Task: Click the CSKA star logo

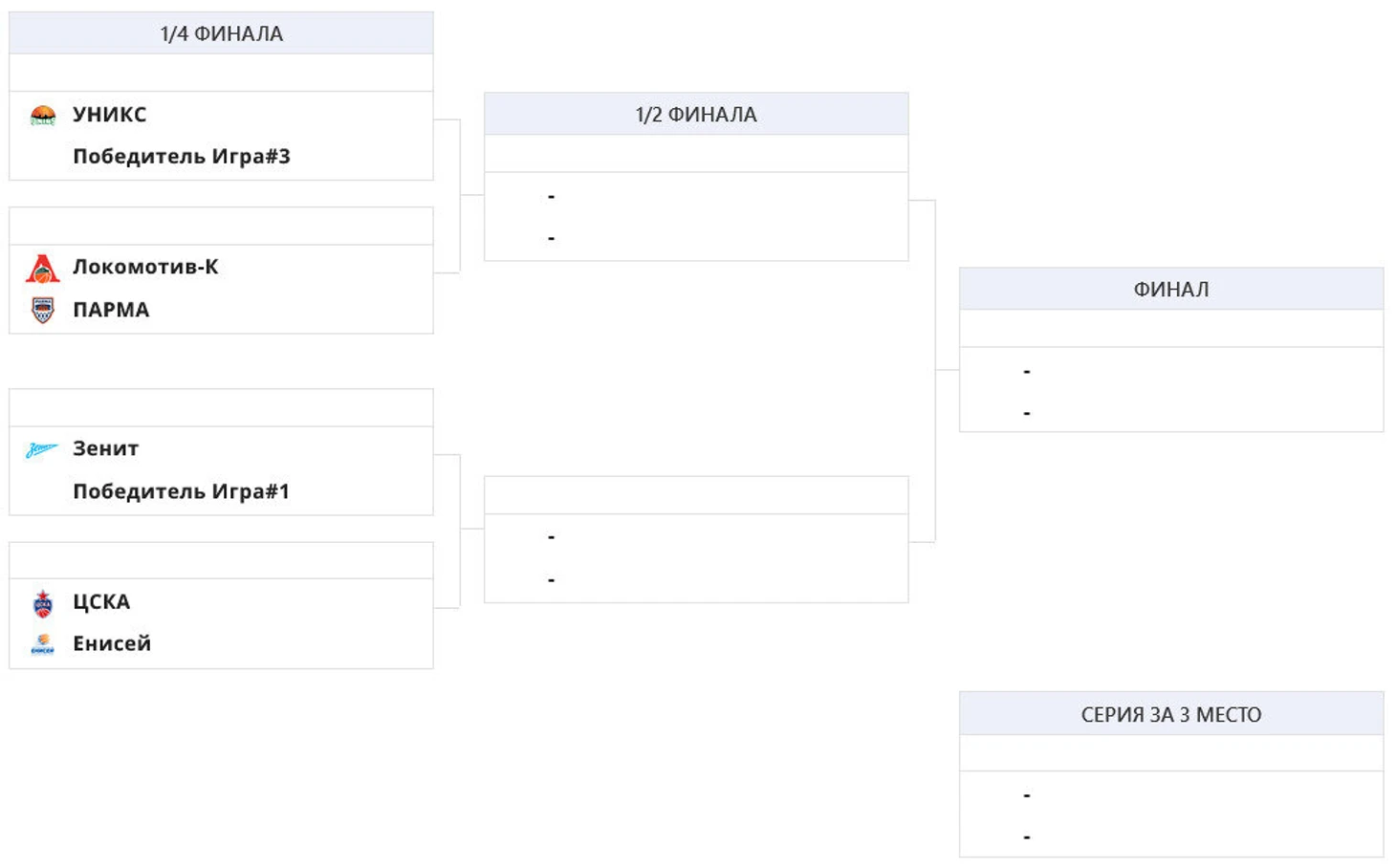Action: tap(43, 602)
